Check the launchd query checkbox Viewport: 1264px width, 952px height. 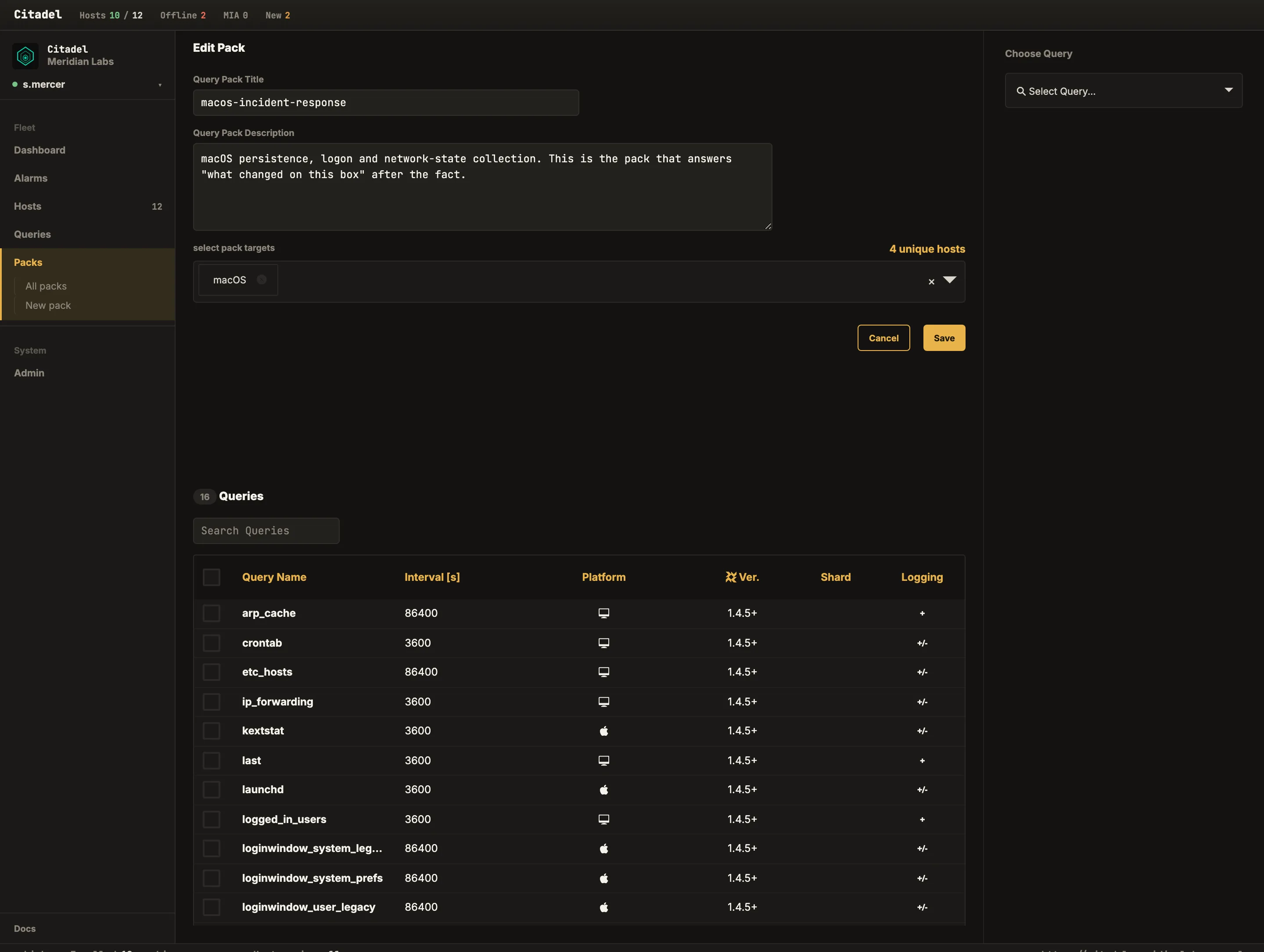pos(212,790)
